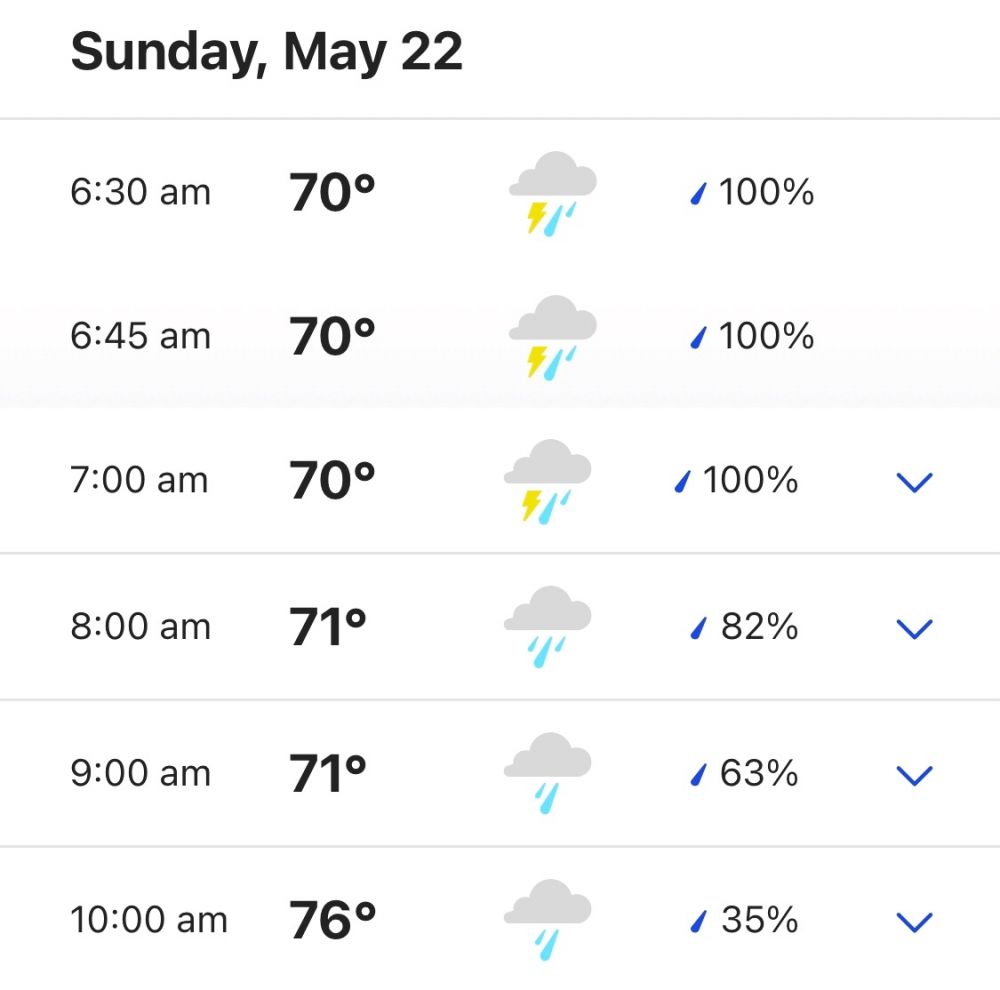Click the 6:30 am thunderstorm icon

point(552,192)
